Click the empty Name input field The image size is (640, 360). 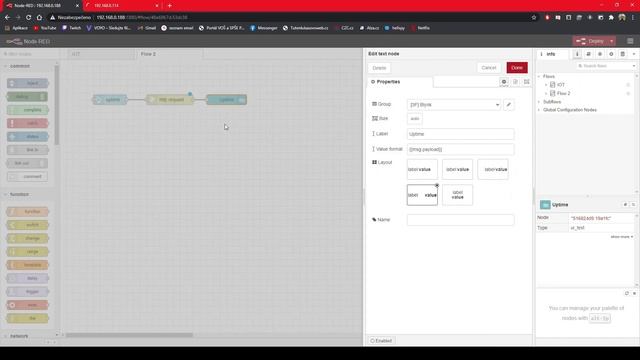point(460,220)
